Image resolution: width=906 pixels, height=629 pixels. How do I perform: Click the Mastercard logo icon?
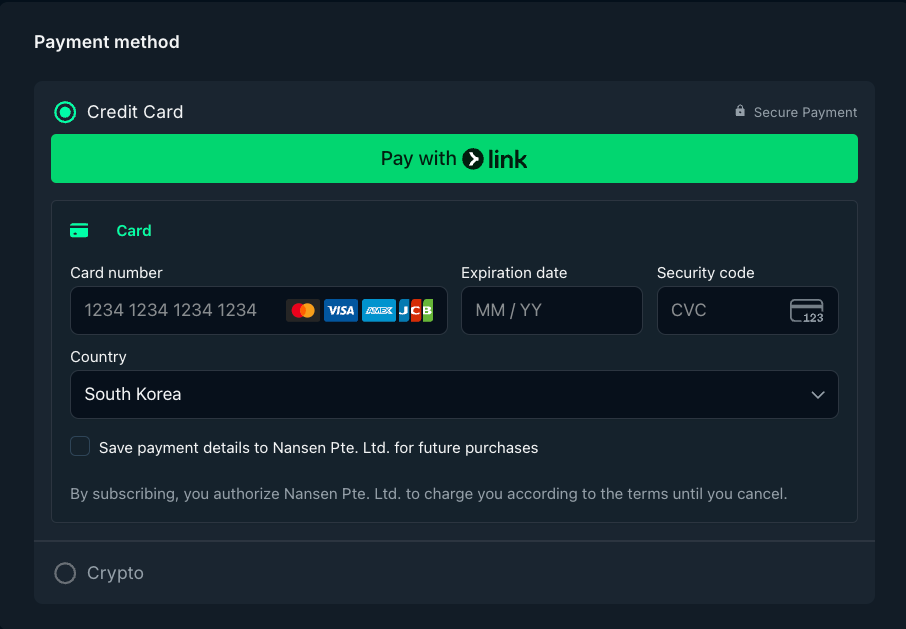pos(303,311)
